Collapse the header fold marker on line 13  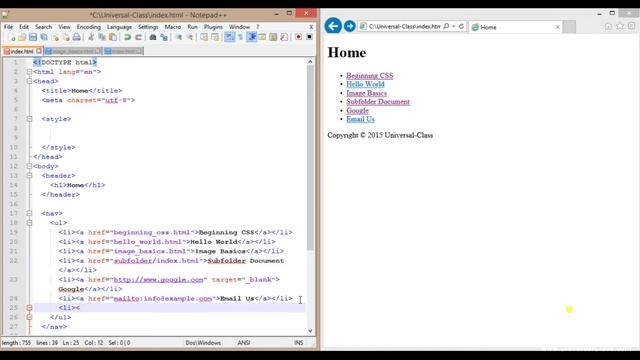click(29, 176)
